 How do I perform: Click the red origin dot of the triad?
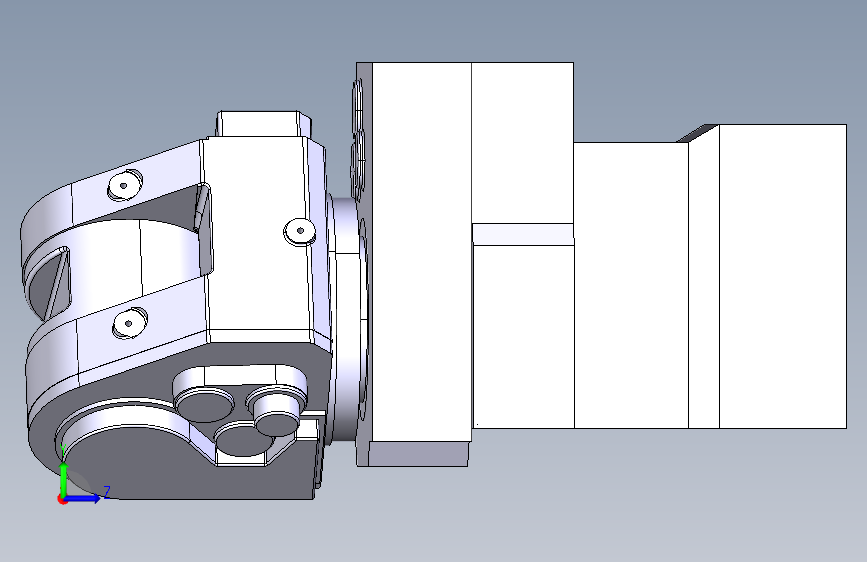62,499
